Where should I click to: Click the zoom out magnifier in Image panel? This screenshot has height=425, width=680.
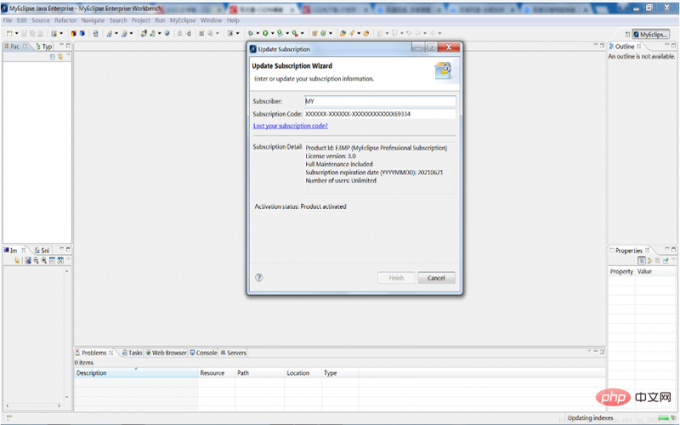point(36,260)
